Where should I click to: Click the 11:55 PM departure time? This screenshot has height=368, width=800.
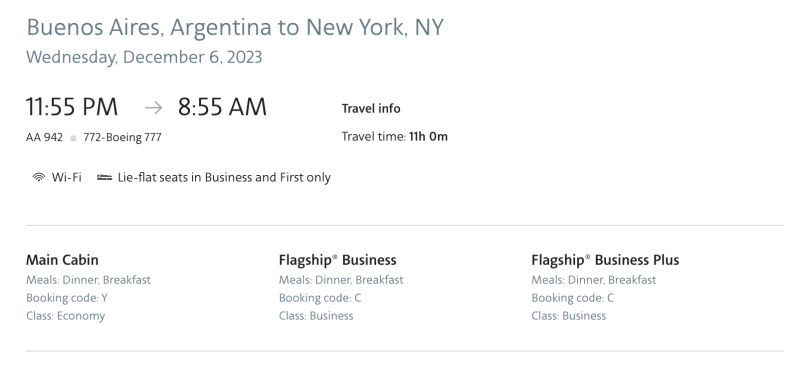(x=72, y=107)
